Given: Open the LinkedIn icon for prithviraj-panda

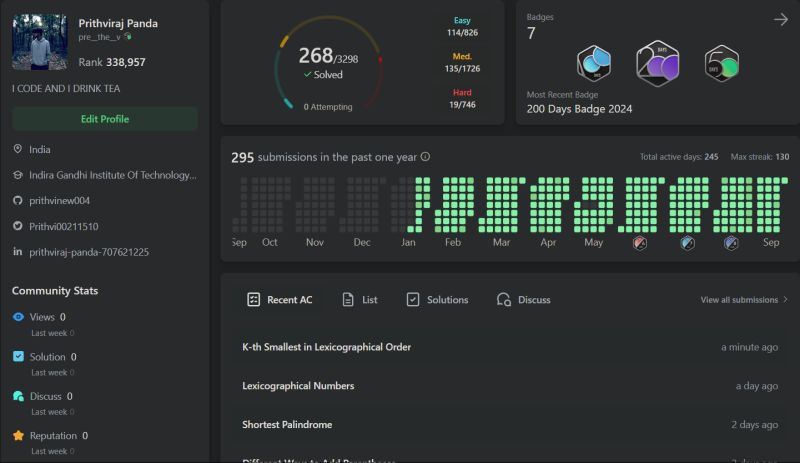Looking at the screenshot, I should point(18,252).
